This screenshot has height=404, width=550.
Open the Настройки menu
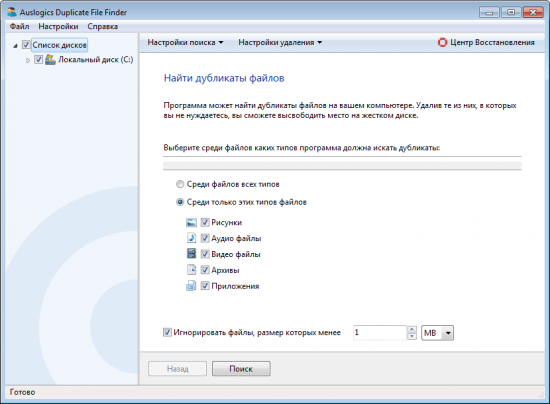58,26
